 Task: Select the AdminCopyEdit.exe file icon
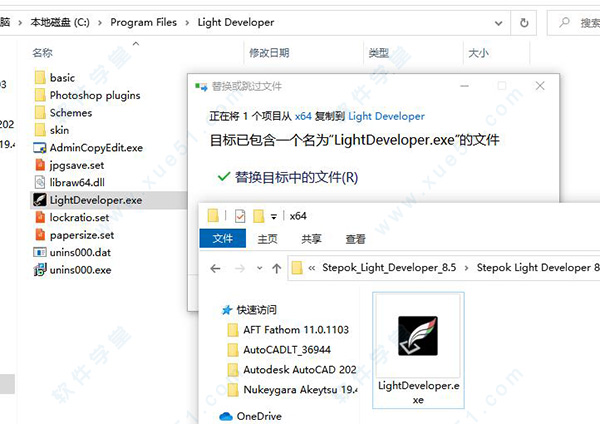click(x=40, y=148)
